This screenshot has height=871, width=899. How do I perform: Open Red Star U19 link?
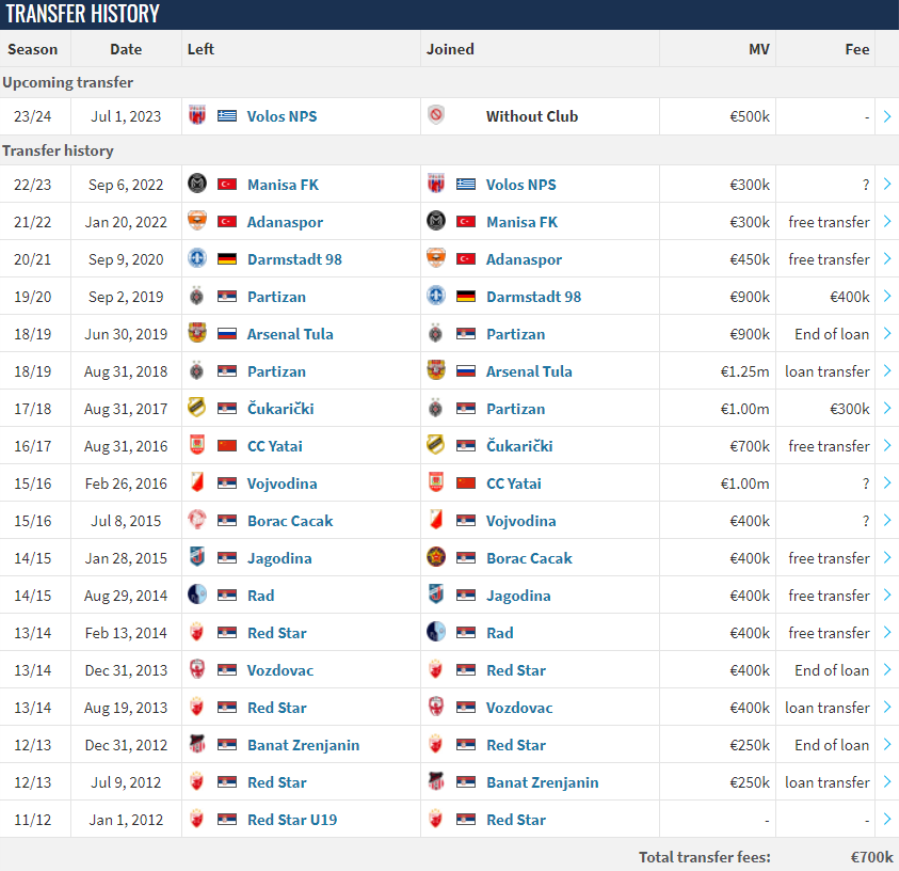click(x=292, y=819)
